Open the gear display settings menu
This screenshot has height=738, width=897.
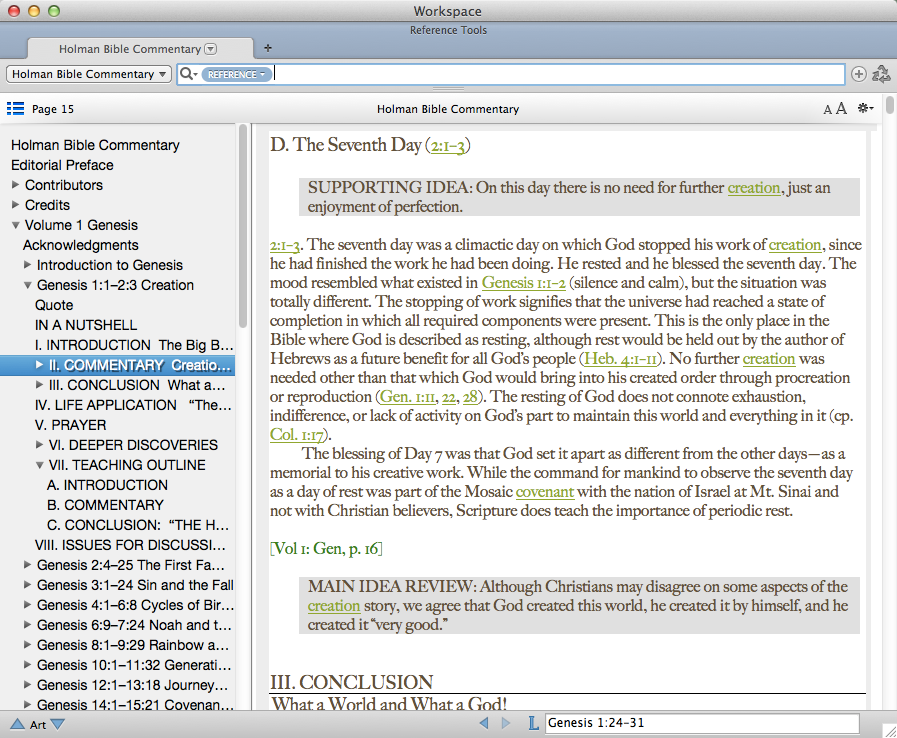[x=865, y=108]
